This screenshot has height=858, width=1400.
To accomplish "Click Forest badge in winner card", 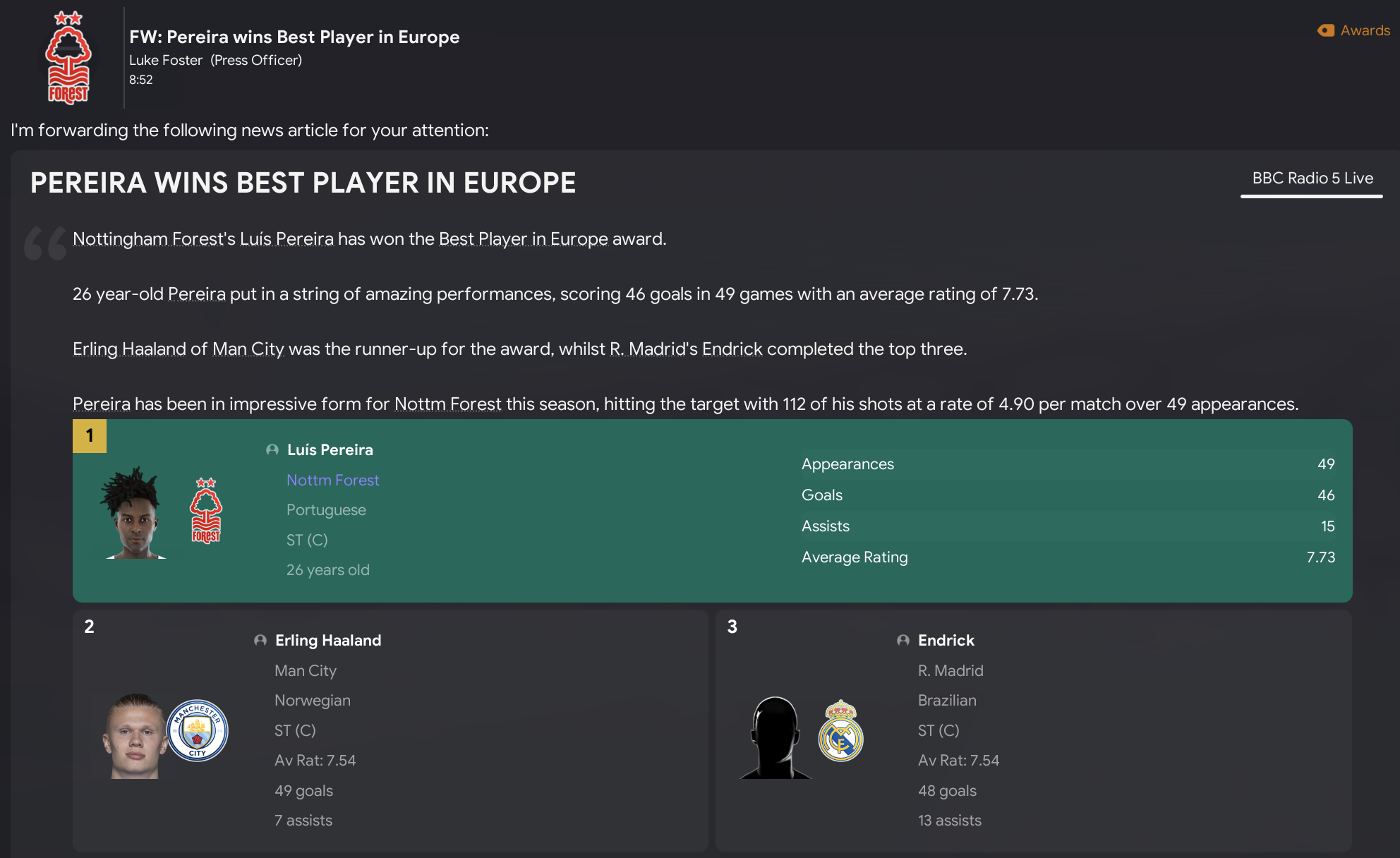I will pos(206,511).
